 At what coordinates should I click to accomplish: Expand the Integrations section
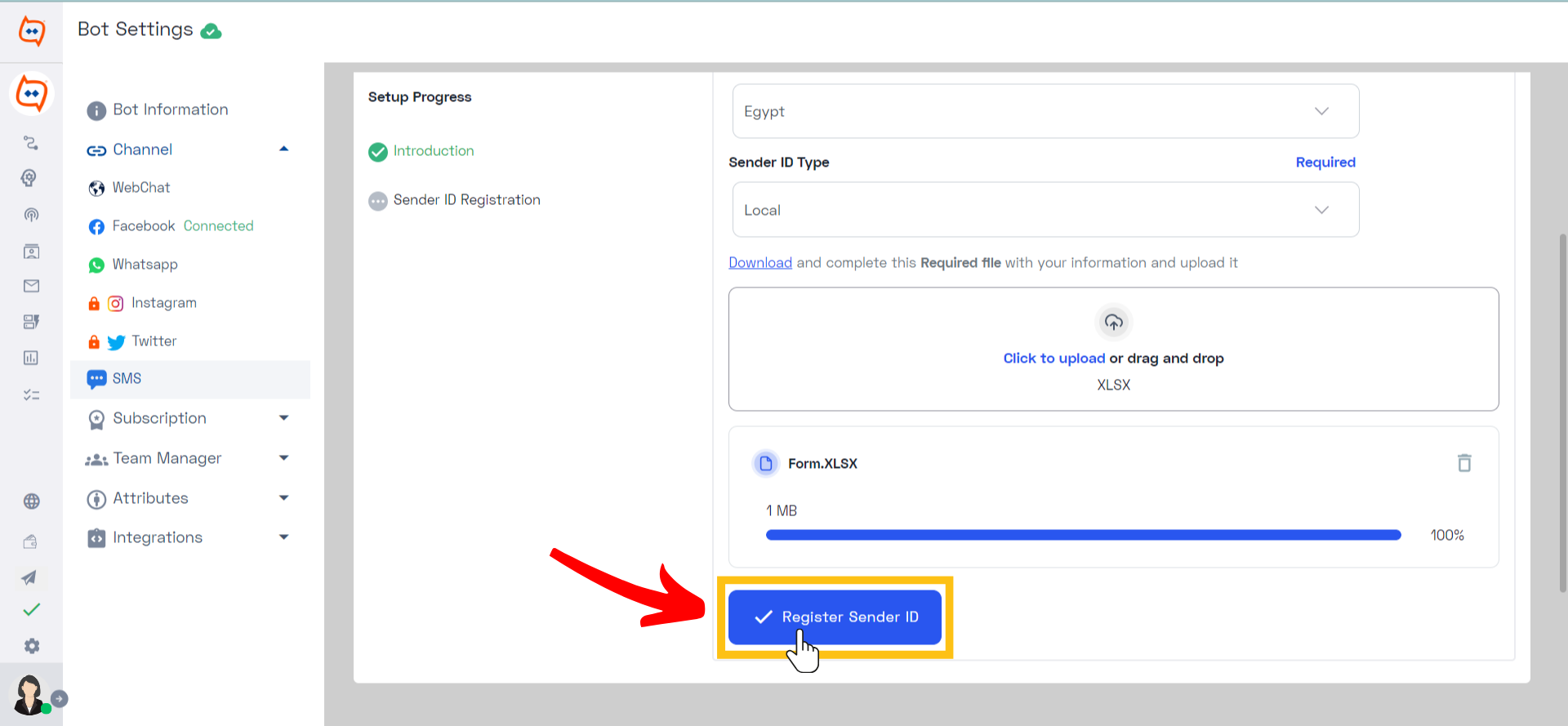point(283,537)
